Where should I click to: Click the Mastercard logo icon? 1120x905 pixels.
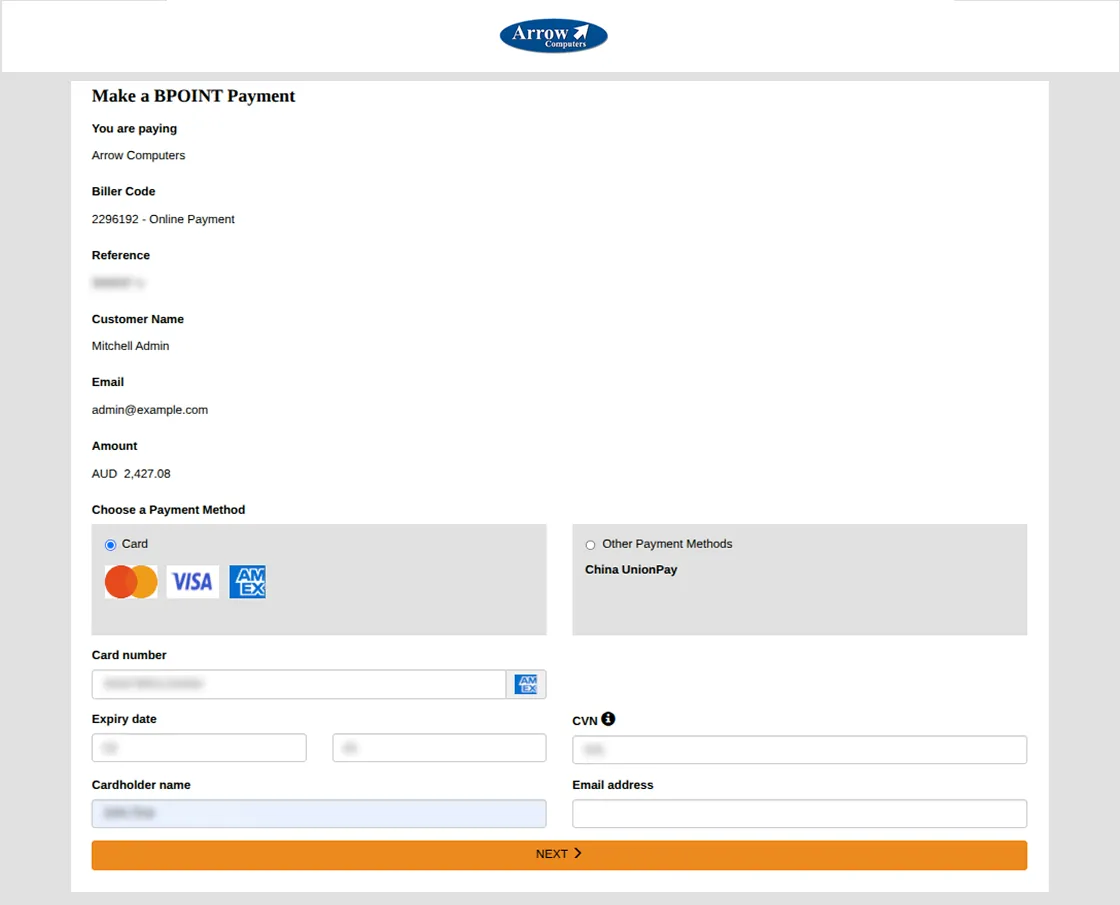coord(131,581)
